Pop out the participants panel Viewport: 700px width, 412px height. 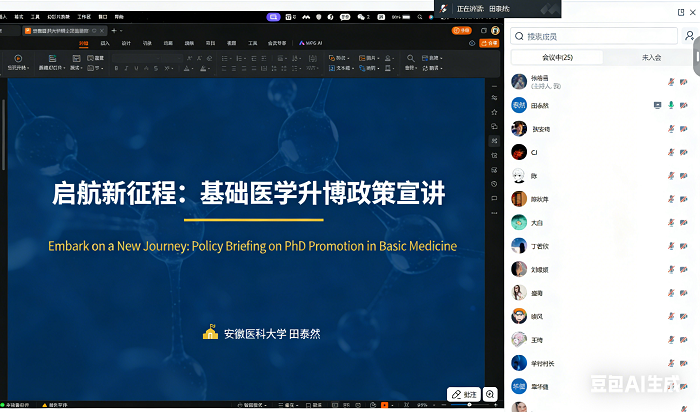coord(696,58)
